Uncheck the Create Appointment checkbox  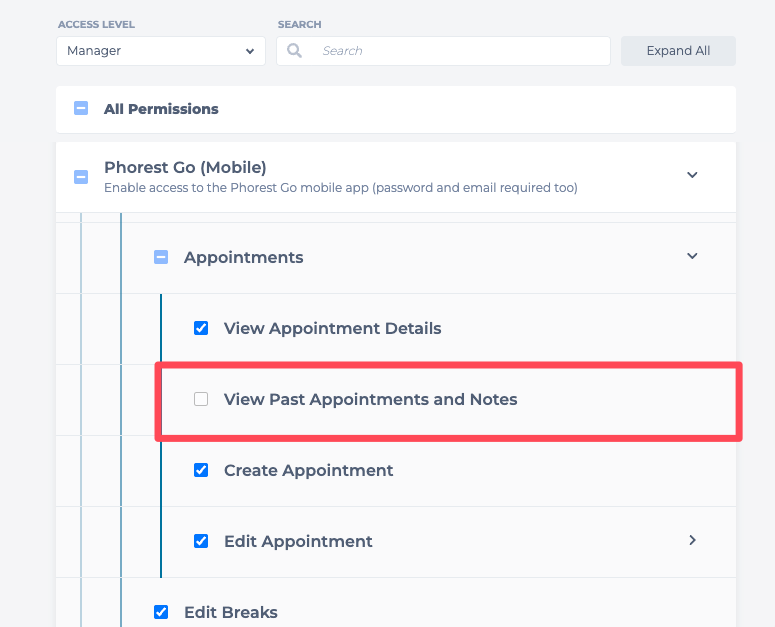[201, 470]
